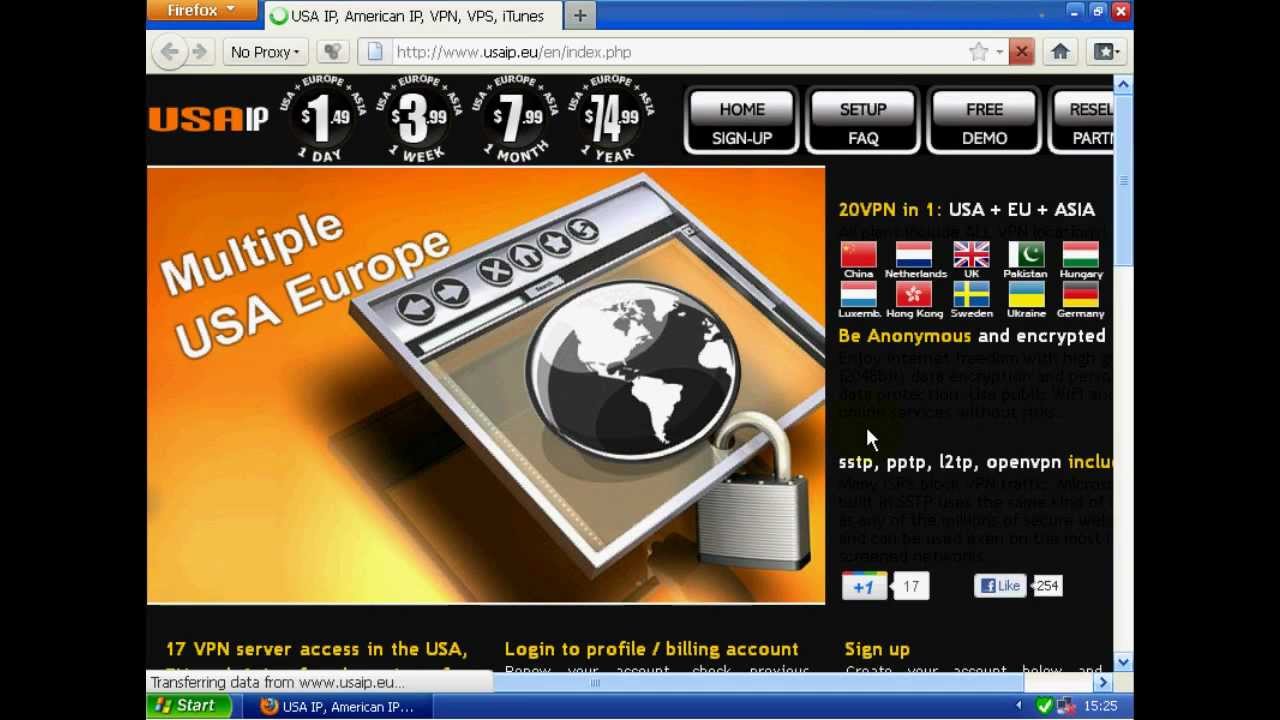Click the green checkmark tray icon
Viewport: 1280px width, 720px height.
click(x=1044, y=706)
